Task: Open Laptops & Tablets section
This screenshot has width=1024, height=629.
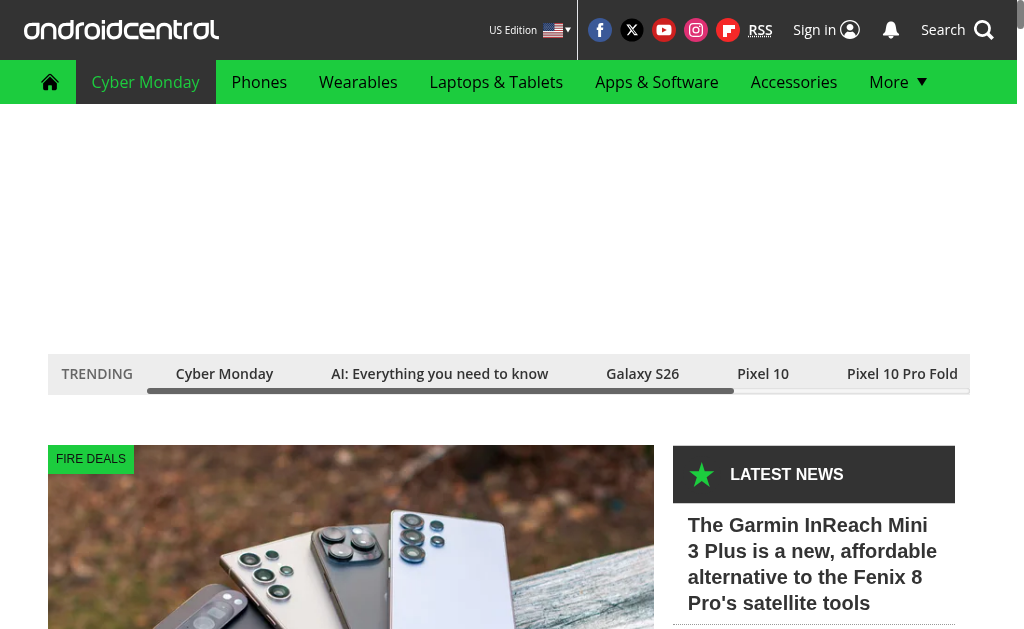Action: click(x=496, y=82)
